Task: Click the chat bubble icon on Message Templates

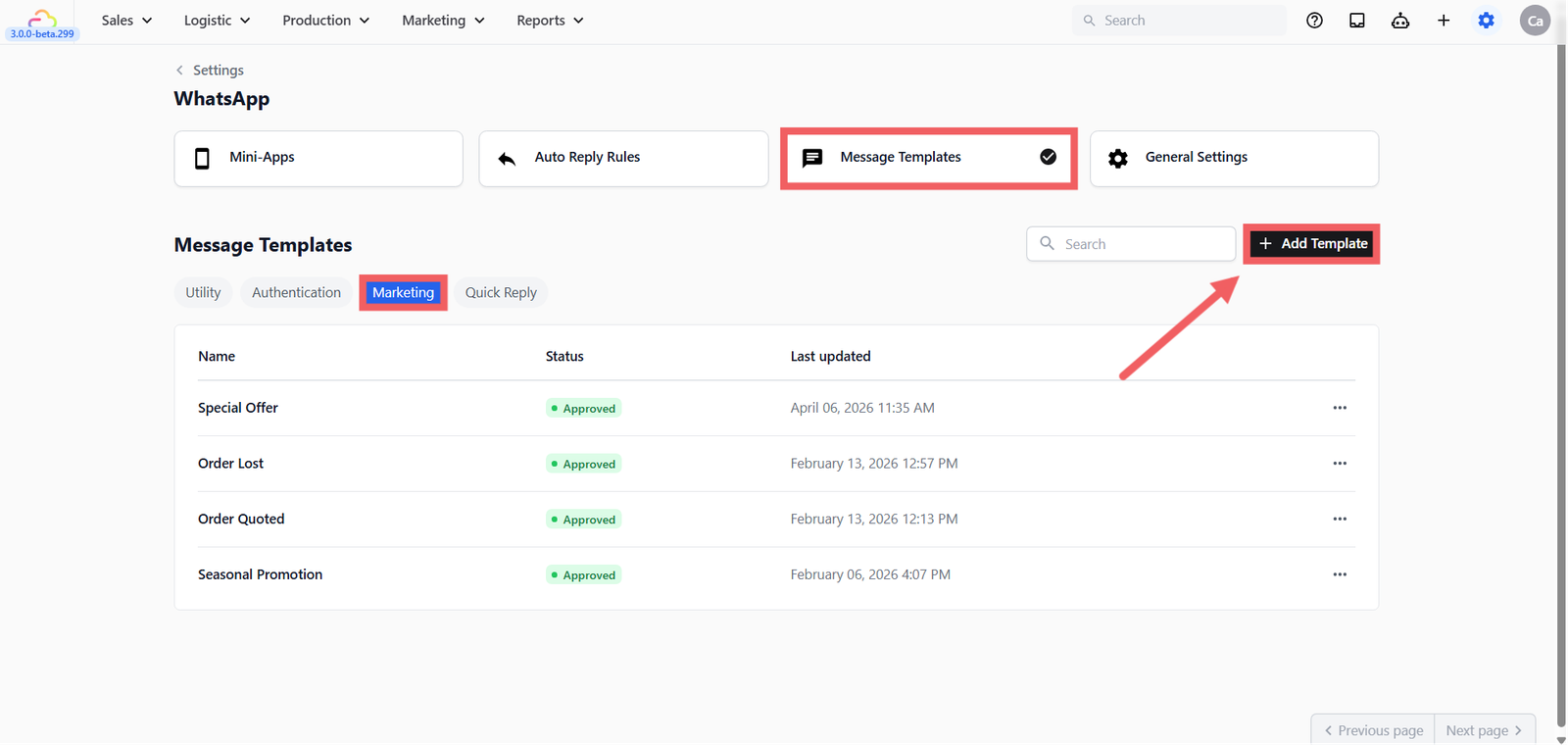Action: pos(812,158)
